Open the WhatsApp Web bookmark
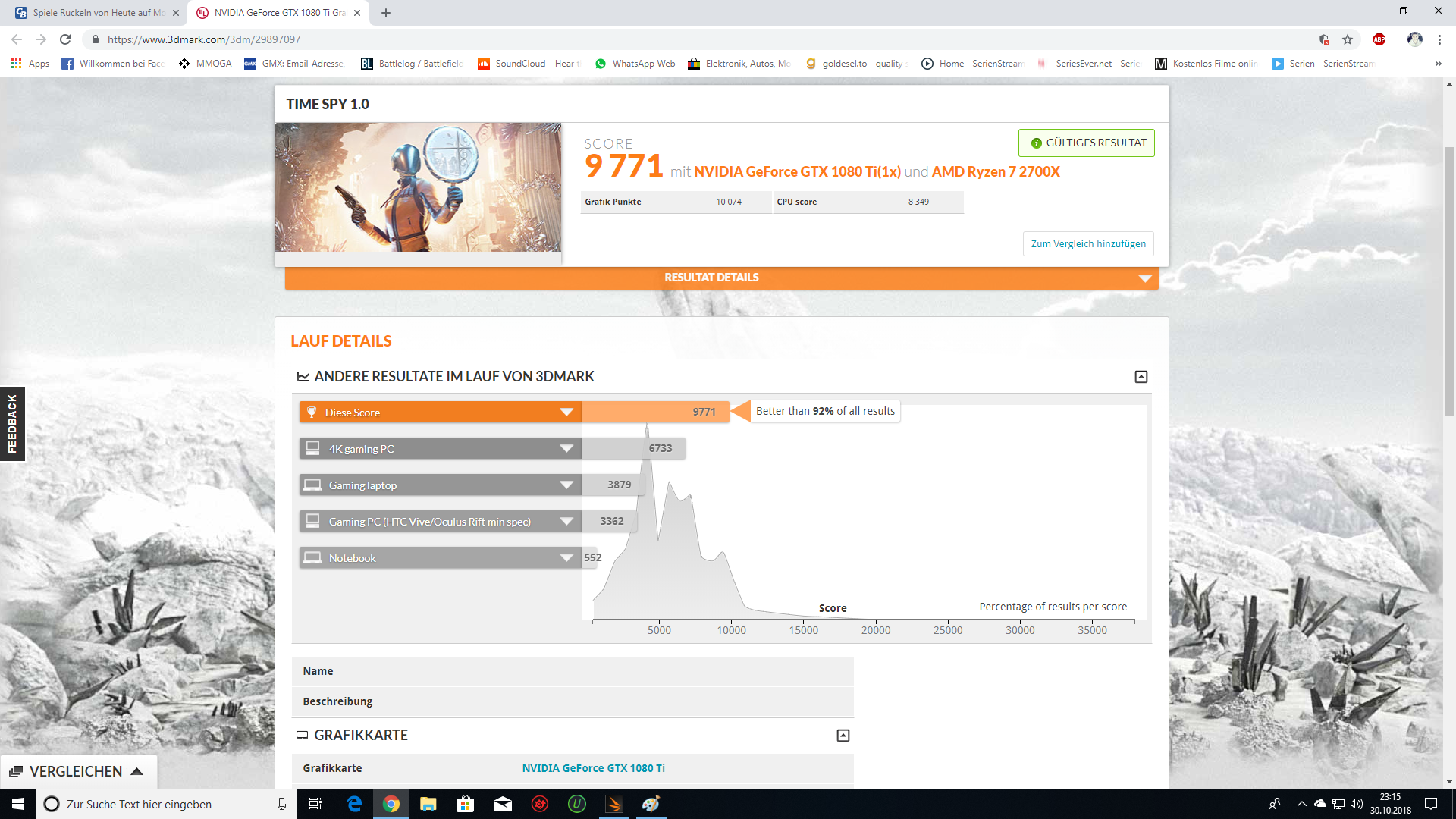The image size is (1456, 819). [635, 64]
